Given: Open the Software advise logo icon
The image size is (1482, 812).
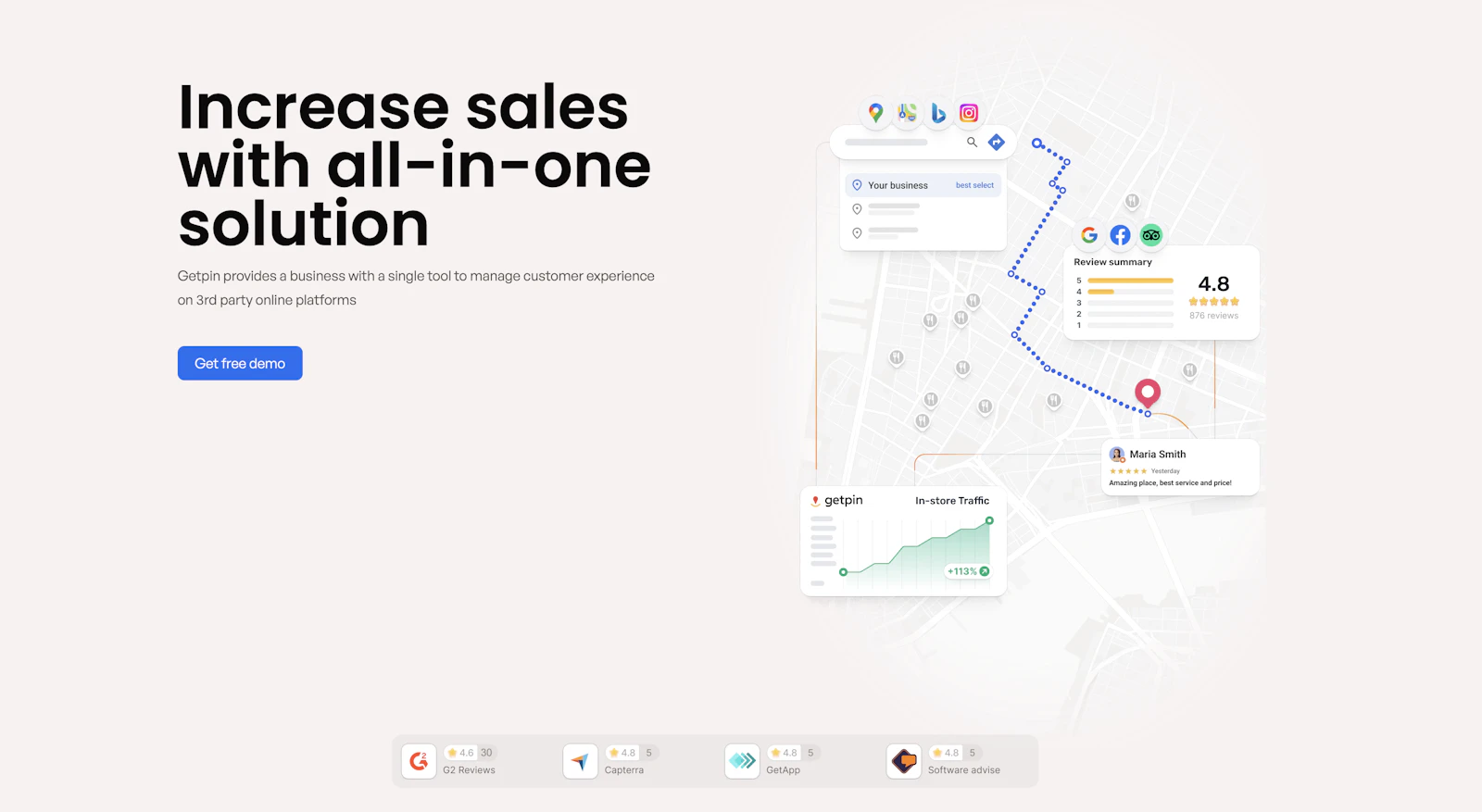Looking at the screenshot, I should point(904,761).
